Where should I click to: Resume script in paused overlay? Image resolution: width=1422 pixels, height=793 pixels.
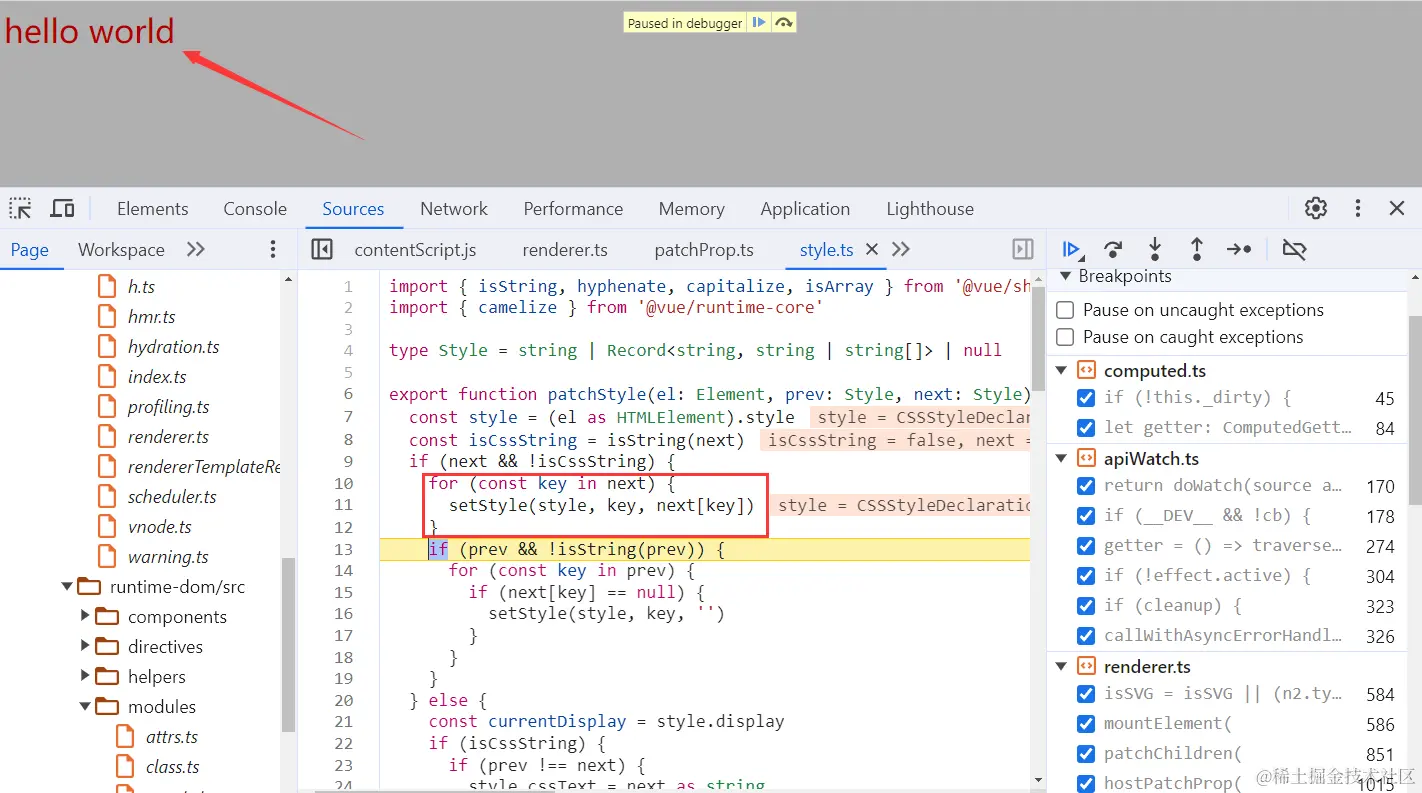click(x=759, y=22)
